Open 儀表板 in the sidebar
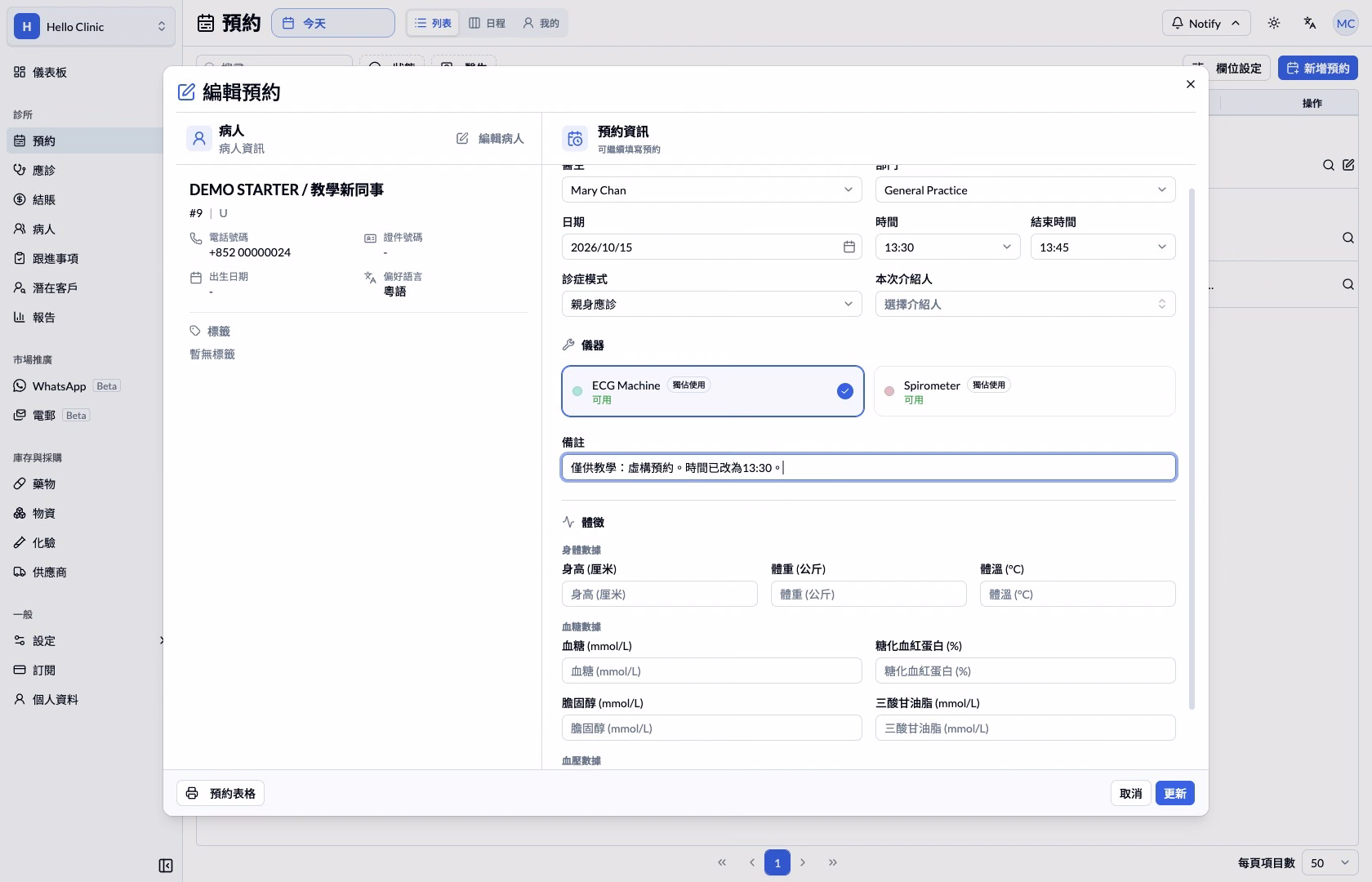Screen dimensions: 1372x882 pyautogui.click(x=85, y=72)
